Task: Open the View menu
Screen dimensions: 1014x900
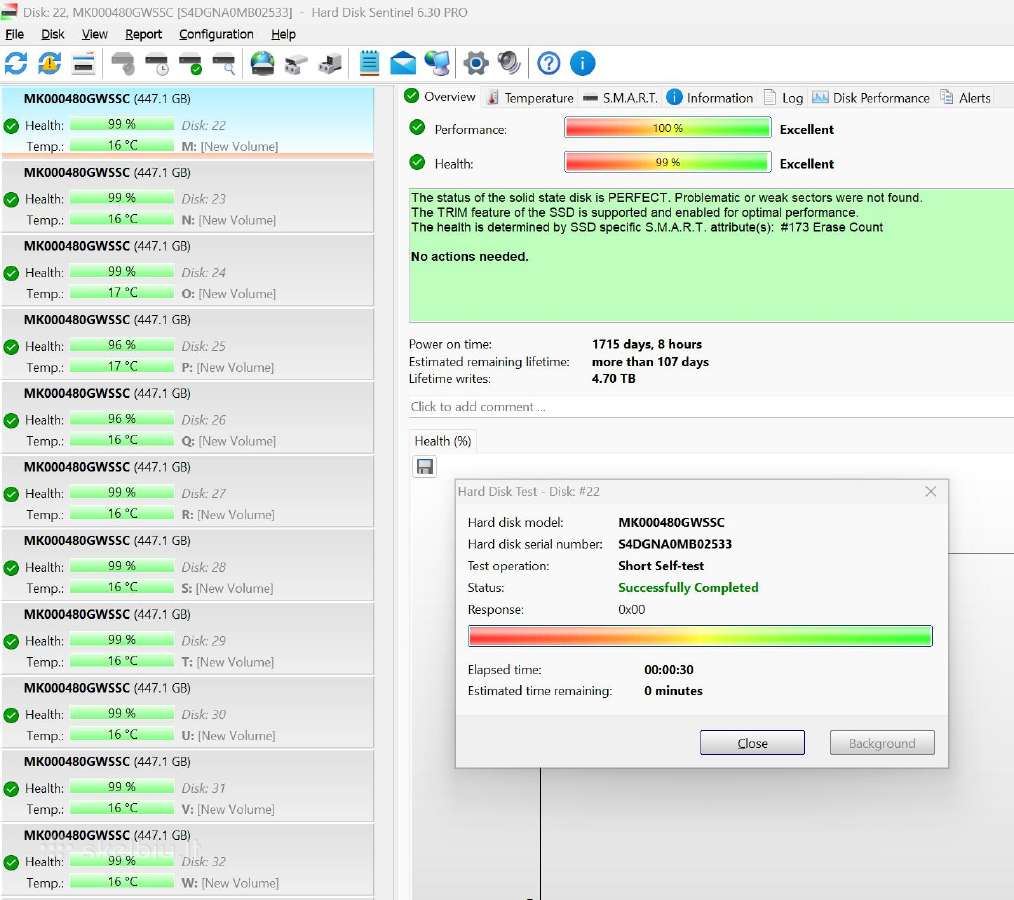Action: 94,34
